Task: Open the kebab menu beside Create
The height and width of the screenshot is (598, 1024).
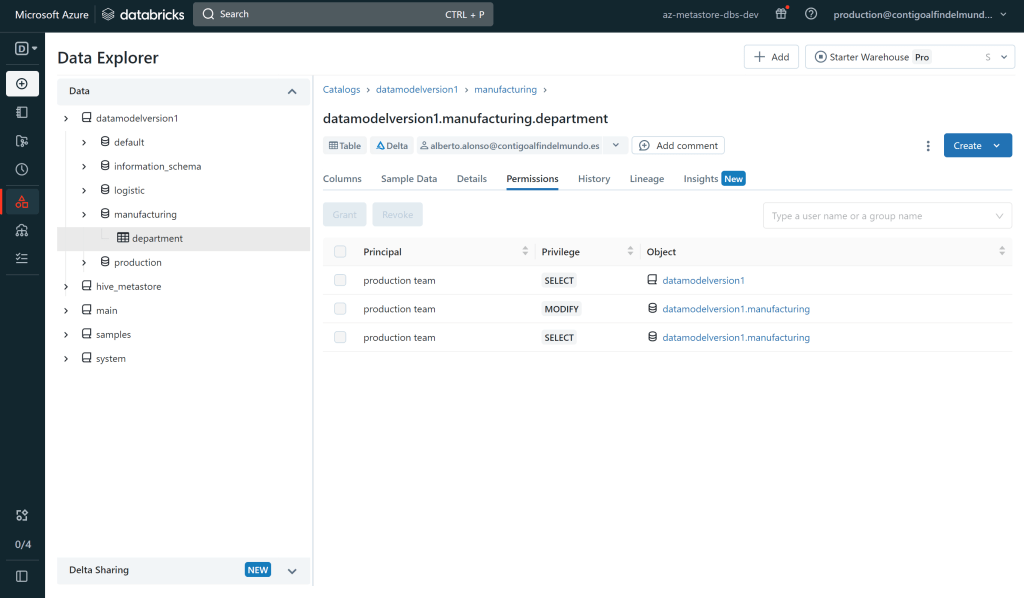Action: (928, 146)
